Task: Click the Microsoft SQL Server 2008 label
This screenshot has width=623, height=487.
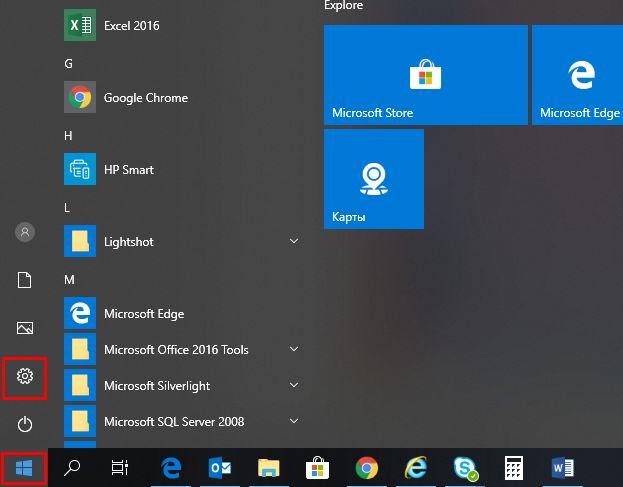Action: [174, 421]
